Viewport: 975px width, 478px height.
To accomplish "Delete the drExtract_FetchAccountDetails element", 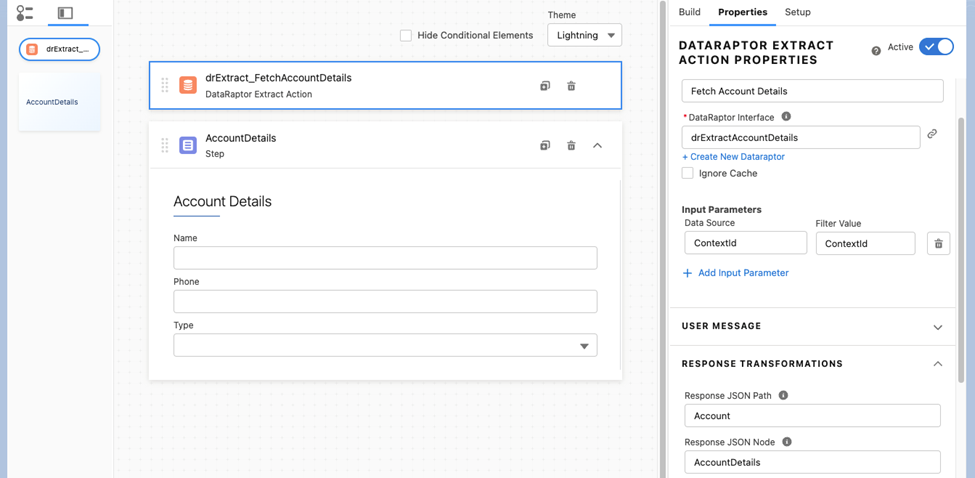I will click(x=571, y=86).
